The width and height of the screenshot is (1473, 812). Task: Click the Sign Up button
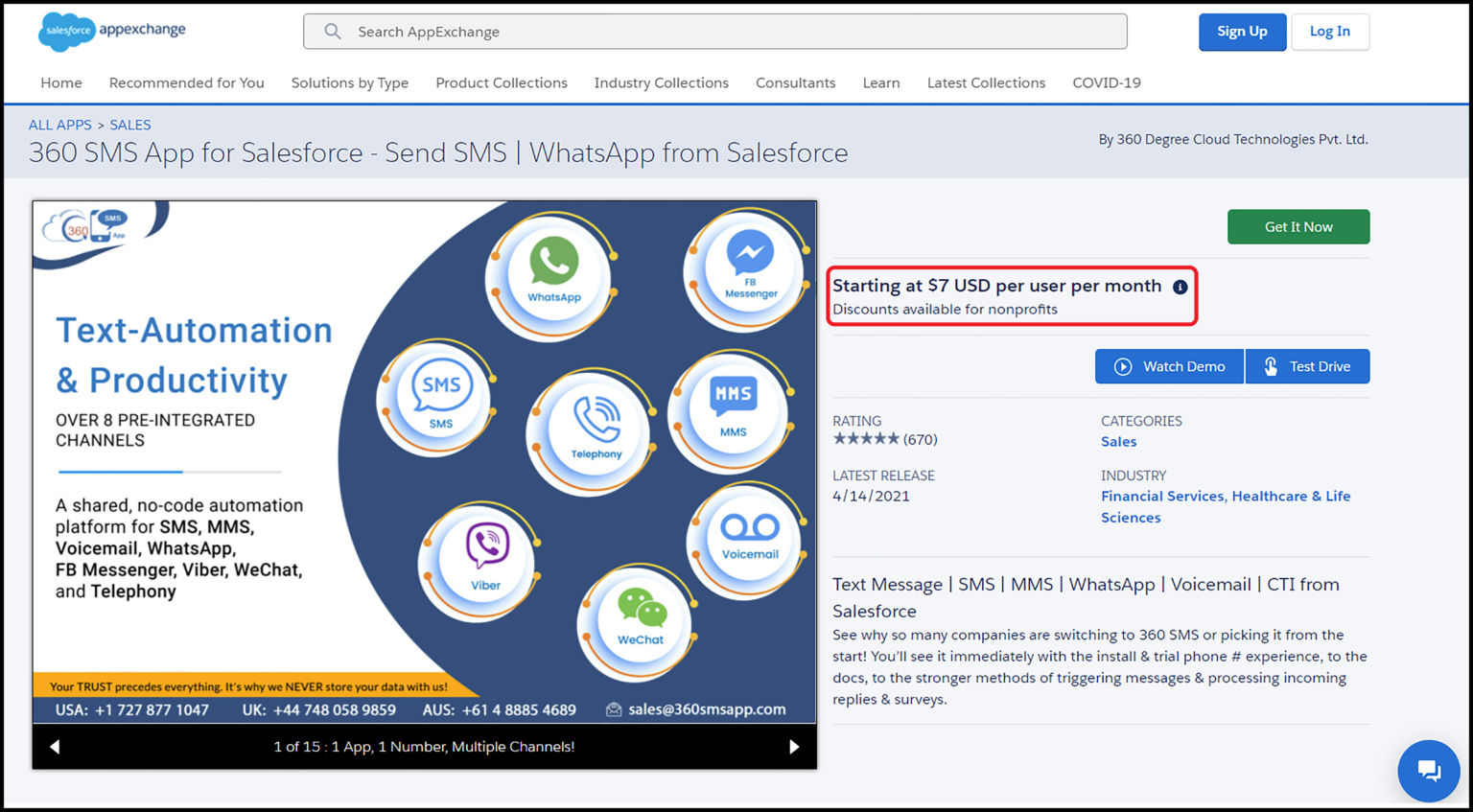1242,32
